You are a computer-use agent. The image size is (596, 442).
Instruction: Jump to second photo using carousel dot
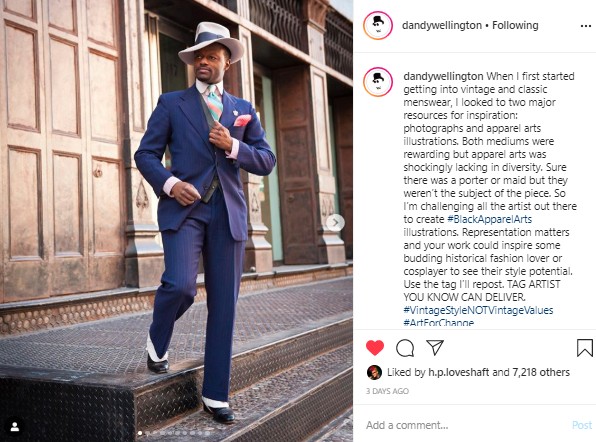(x=147, y=433)
